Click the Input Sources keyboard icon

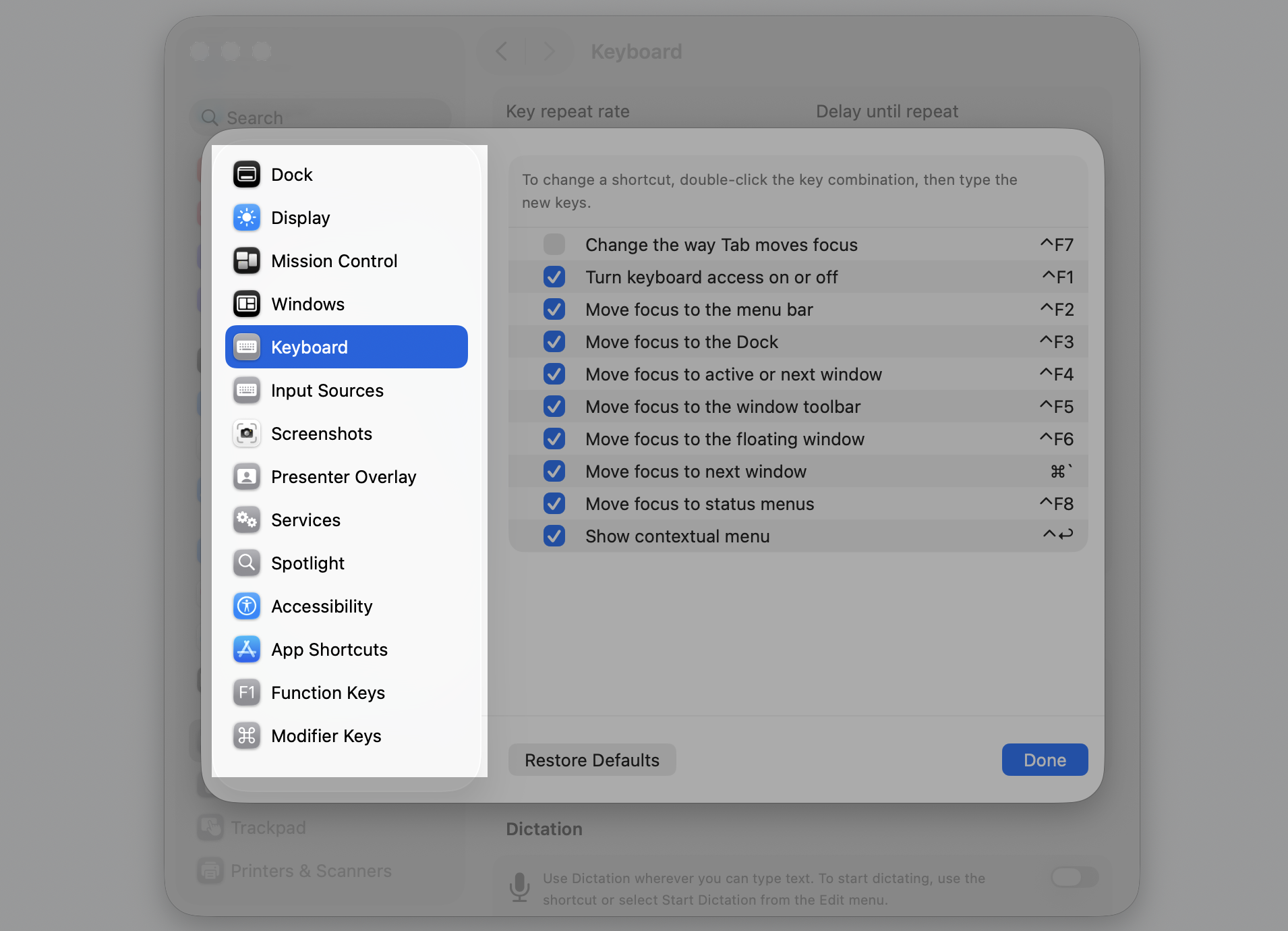(x=247, y=391)
